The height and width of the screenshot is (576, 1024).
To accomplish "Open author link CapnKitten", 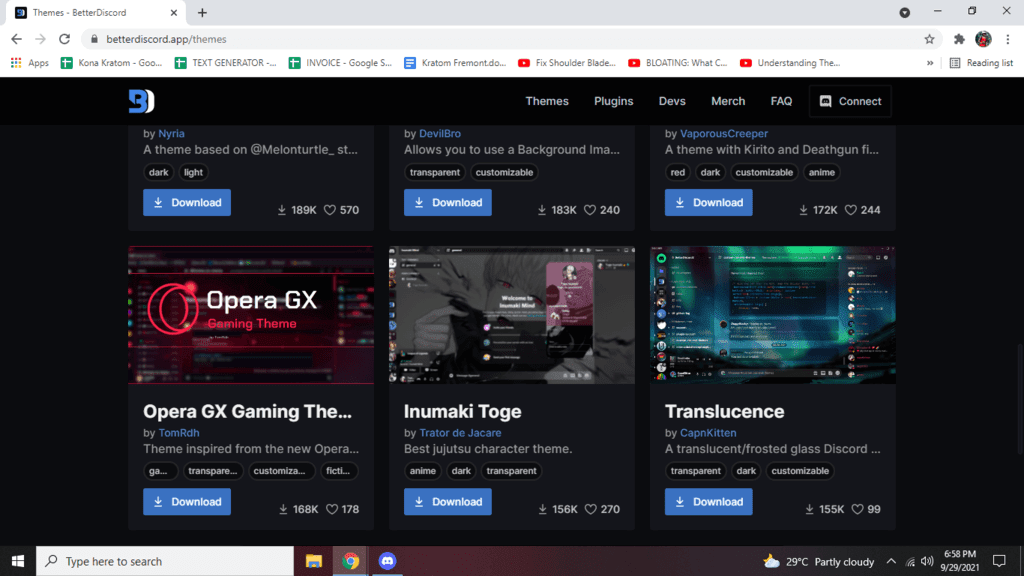I will coord(708,433).
